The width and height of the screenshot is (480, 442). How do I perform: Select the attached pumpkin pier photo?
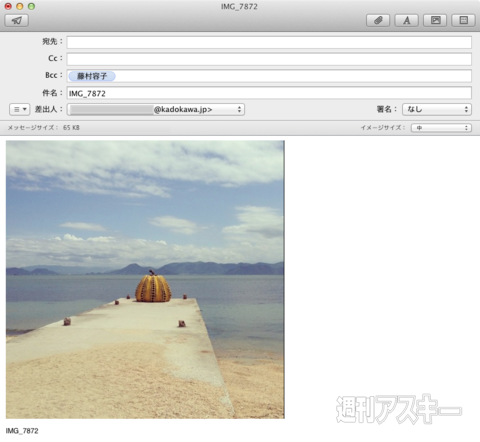pos(145,279)
